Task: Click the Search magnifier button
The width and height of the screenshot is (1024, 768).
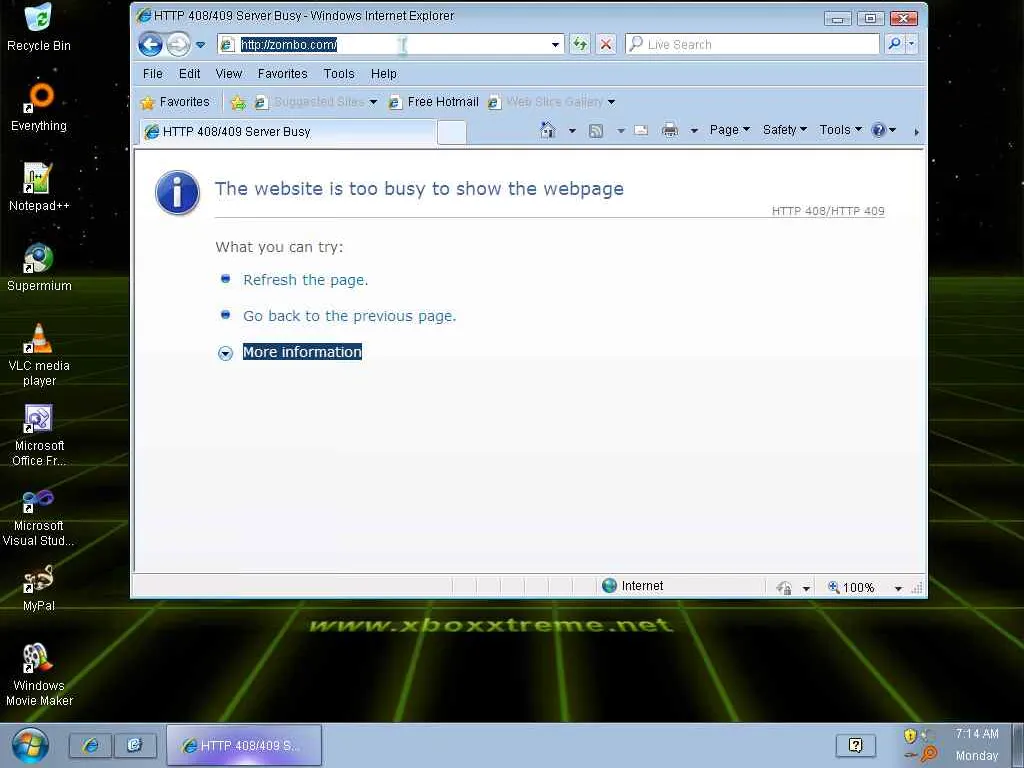Action: pyautogui.click(x=894, y=44)
